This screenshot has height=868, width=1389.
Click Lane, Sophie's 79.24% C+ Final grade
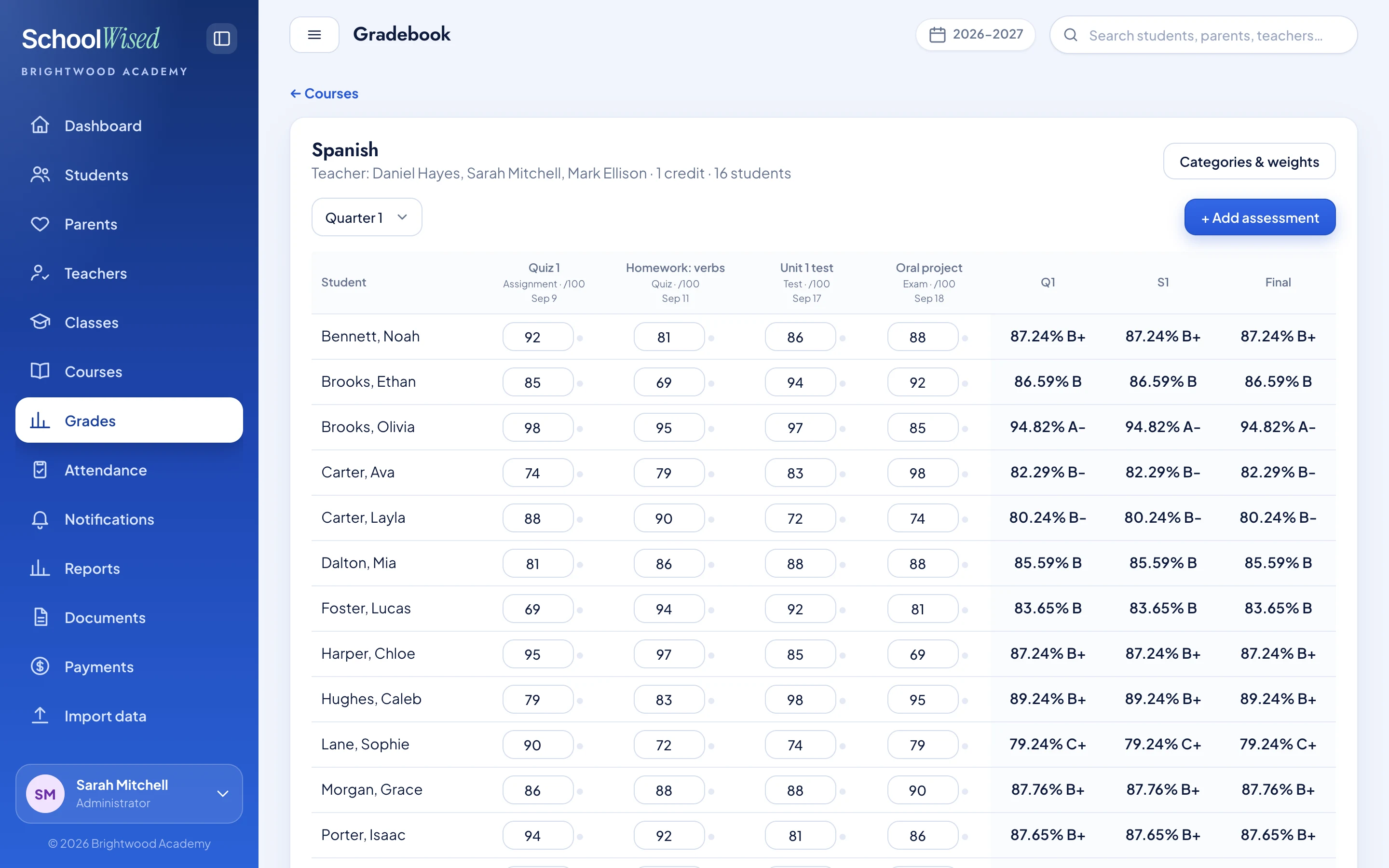click(x=1278, y=744)
